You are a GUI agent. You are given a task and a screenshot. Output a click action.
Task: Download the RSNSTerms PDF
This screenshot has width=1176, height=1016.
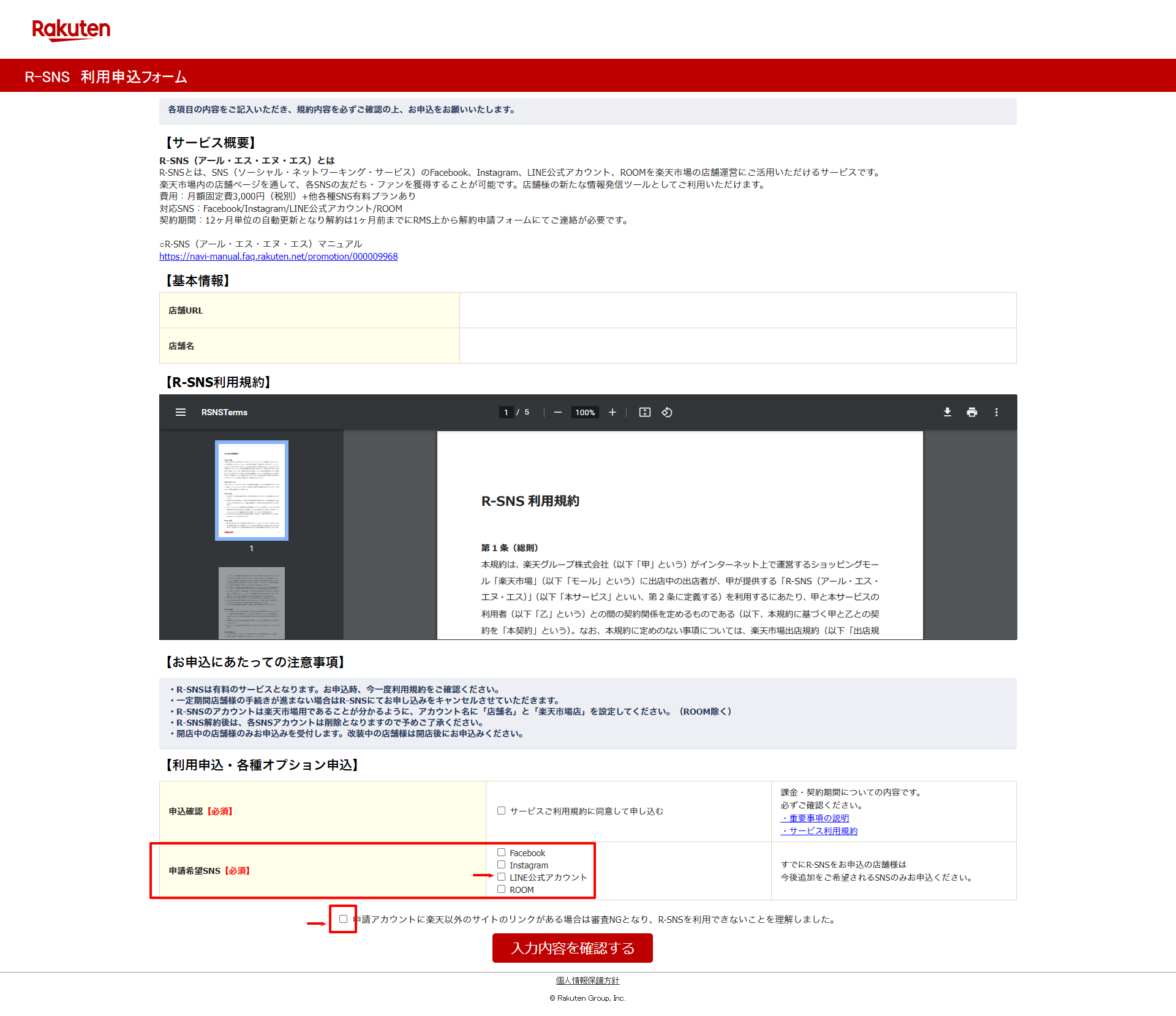pyautogui.click(x=947, y=412)
